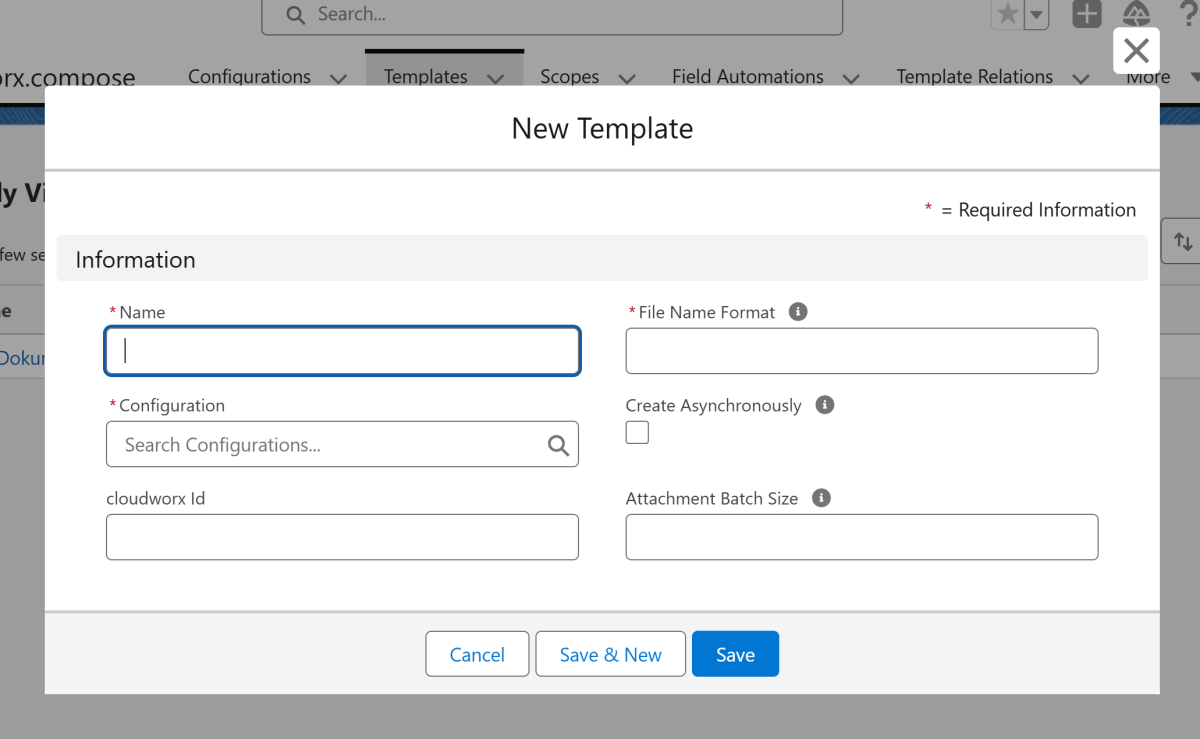
Task: Click the Save & New button
Action: (x=610, y=654)
